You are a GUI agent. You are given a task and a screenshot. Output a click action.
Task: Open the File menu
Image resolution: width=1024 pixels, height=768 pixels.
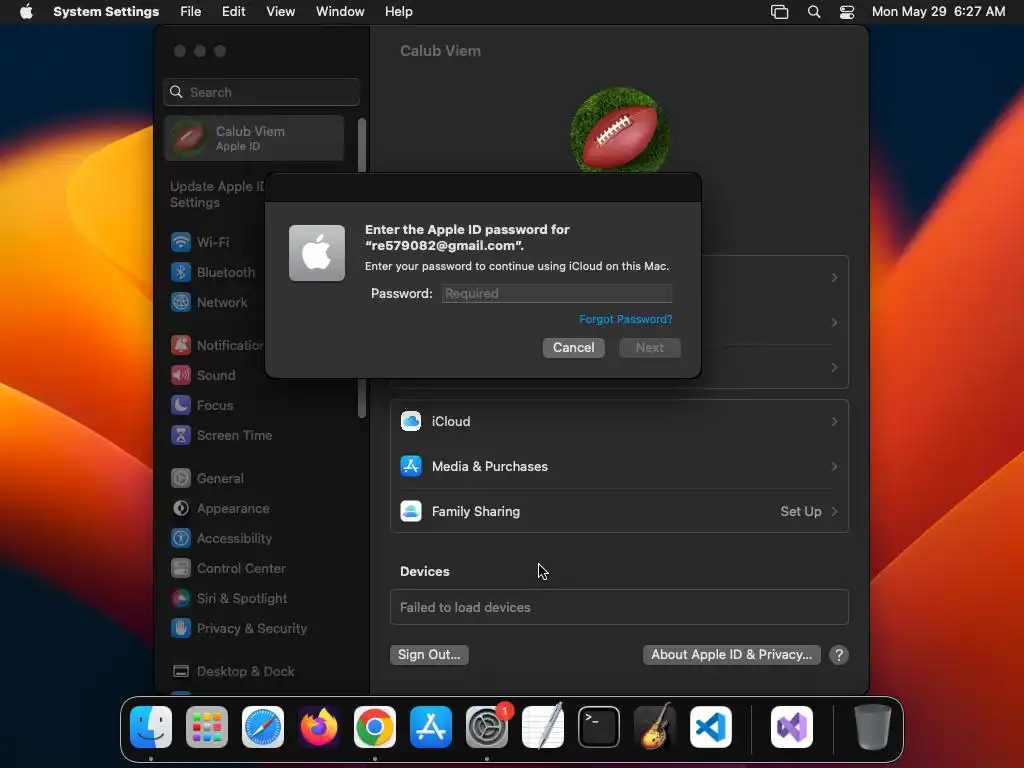pyautogui.click(x=191, y=12)
